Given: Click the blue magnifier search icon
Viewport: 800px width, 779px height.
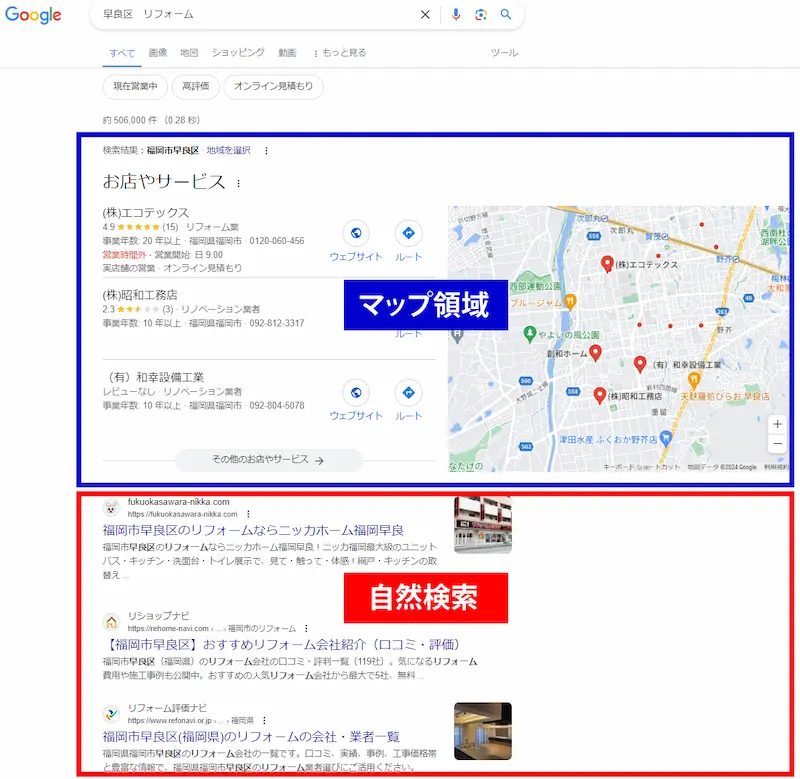Looking at the screenshot, I should tap(506, 14).
